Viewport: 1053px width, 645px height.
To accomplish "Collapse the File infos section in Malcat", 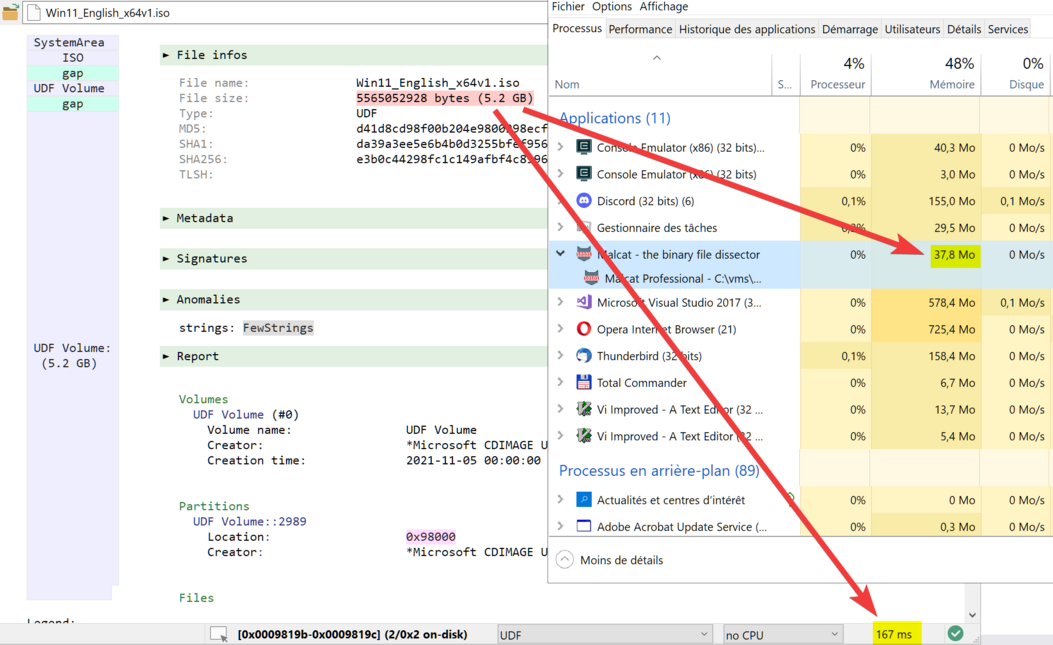I will [165, 55].
